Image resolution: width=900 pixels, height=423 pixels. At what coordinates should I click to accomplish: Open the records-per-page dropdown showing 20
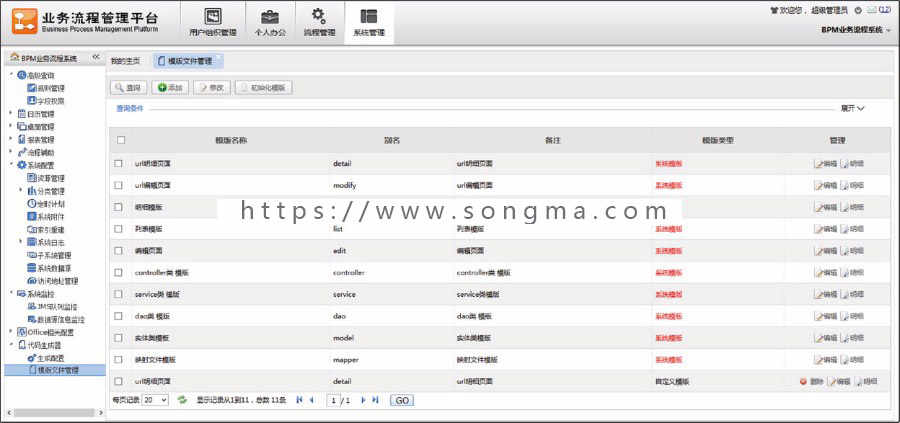[155, 400]
